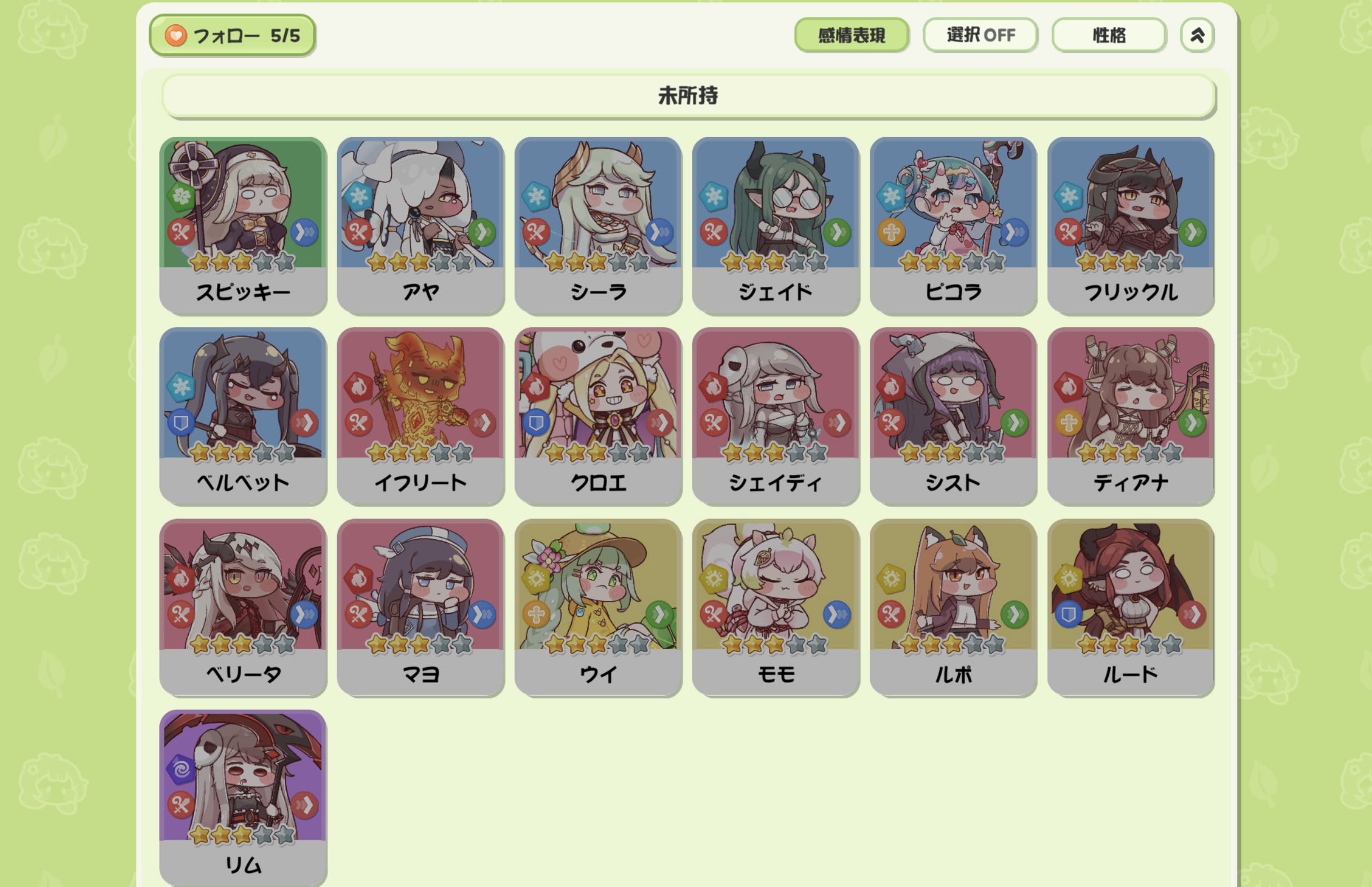The height and width of the screenshot is (887, 1372).
Task: Click the フリックル name label
Action: [1131, 292]
